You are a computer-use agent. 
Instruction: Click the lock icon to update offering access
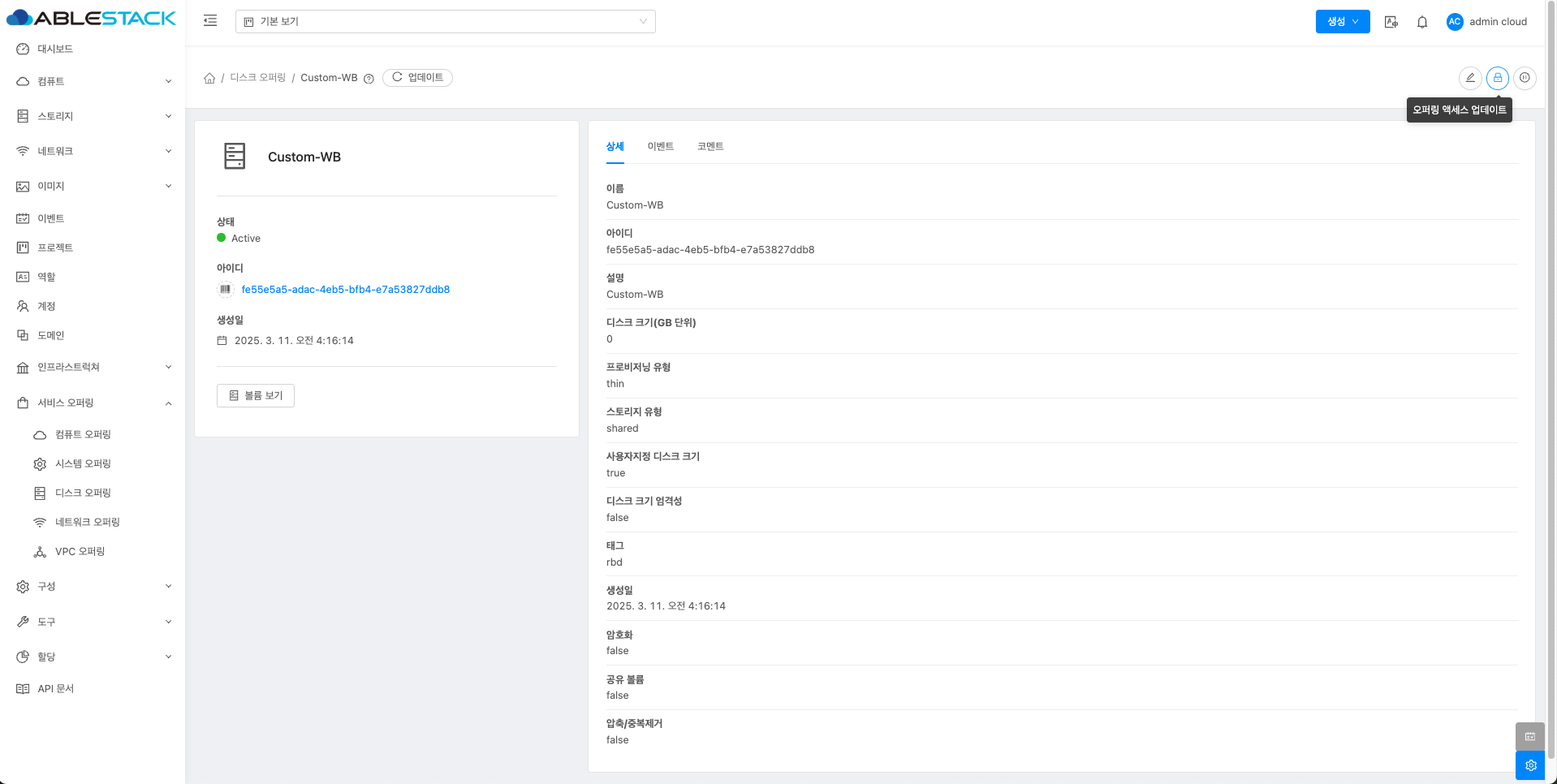1497,78
